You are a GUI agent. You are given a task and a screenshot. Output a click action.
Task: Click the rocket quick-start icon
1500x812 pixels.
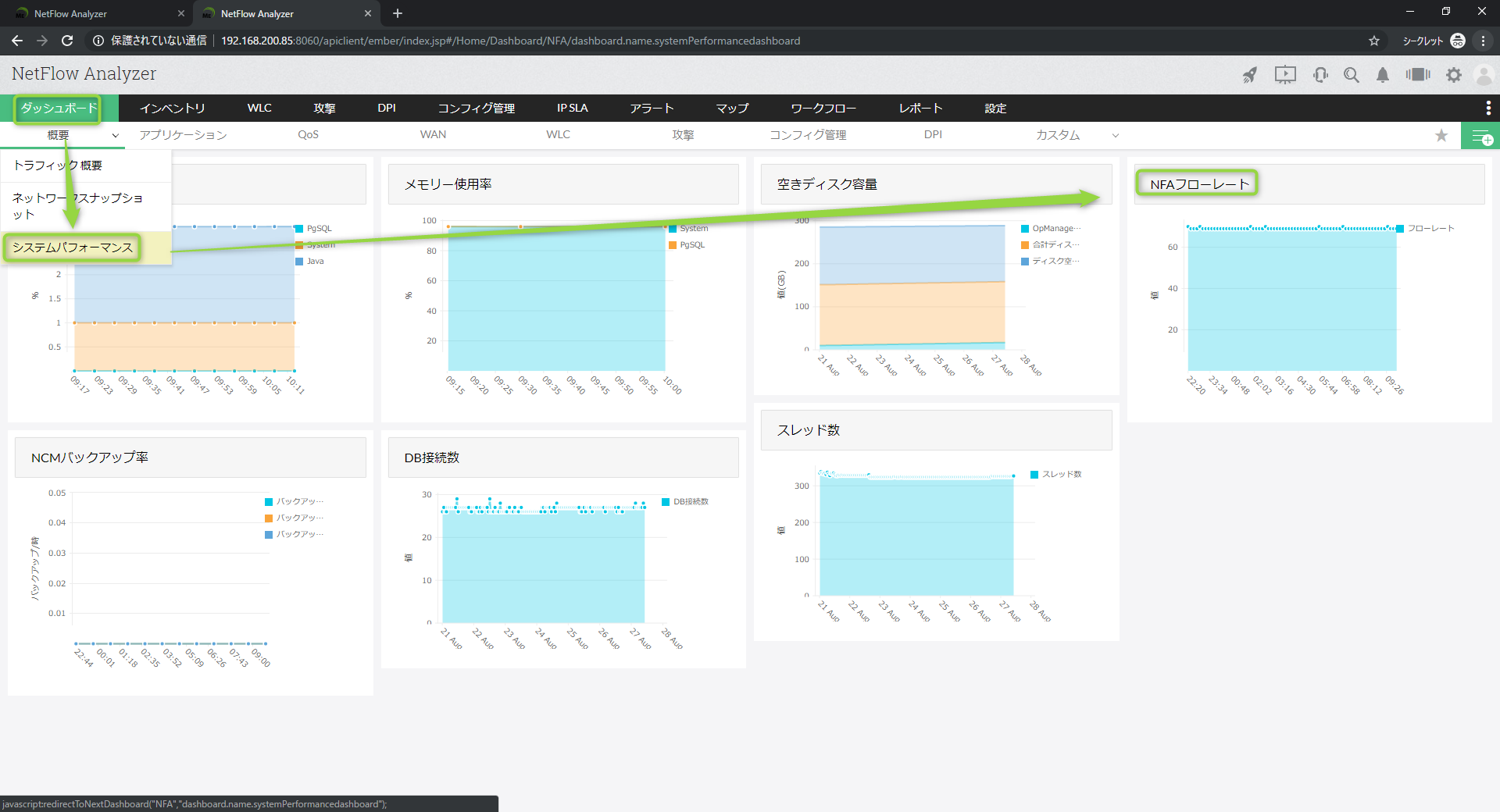[x=1250, y=75]
